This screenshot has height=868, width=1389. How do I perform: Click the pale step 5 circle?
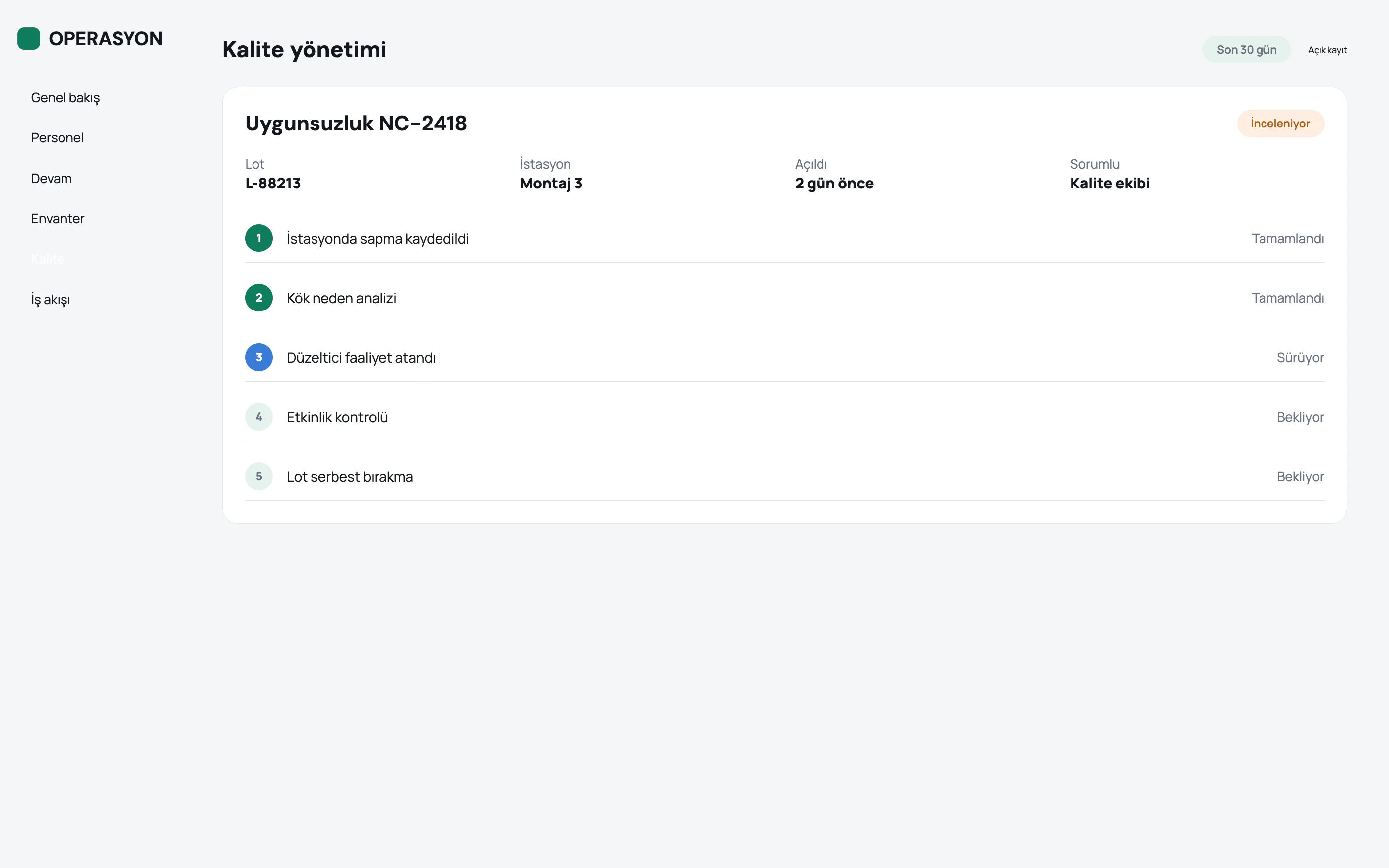coord(259,477)
